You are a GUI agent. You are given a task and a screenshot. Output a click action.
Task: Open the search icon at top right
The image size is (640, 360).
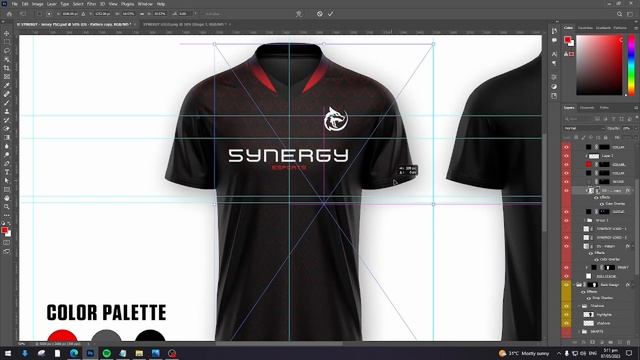[619, 13]
